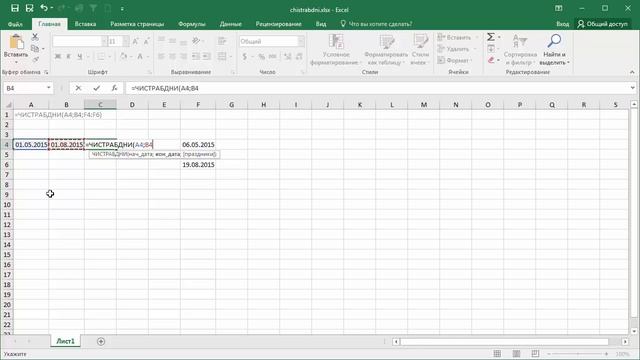Switch to the Рецензирование tab
The image size is (640, 360).
tap(279, 24)
